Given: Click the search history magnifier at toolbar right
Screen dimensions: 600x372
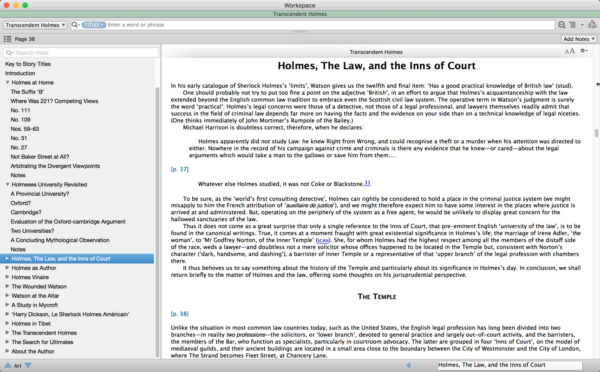Looking at the screenshot, I should pyautogui.click(x=561, y=25).
